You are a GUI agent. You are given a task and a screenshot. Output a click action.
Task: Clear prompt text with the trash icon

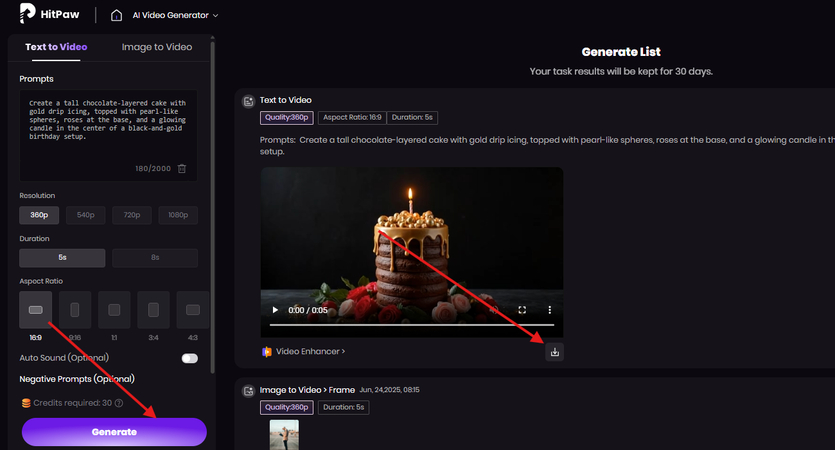tap(182, 168)
